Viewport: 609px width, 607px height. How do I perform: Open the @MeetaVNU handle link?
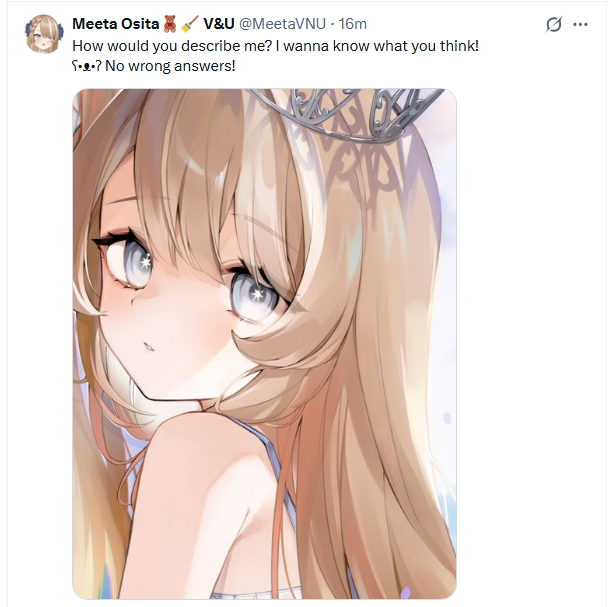point(282,24)
